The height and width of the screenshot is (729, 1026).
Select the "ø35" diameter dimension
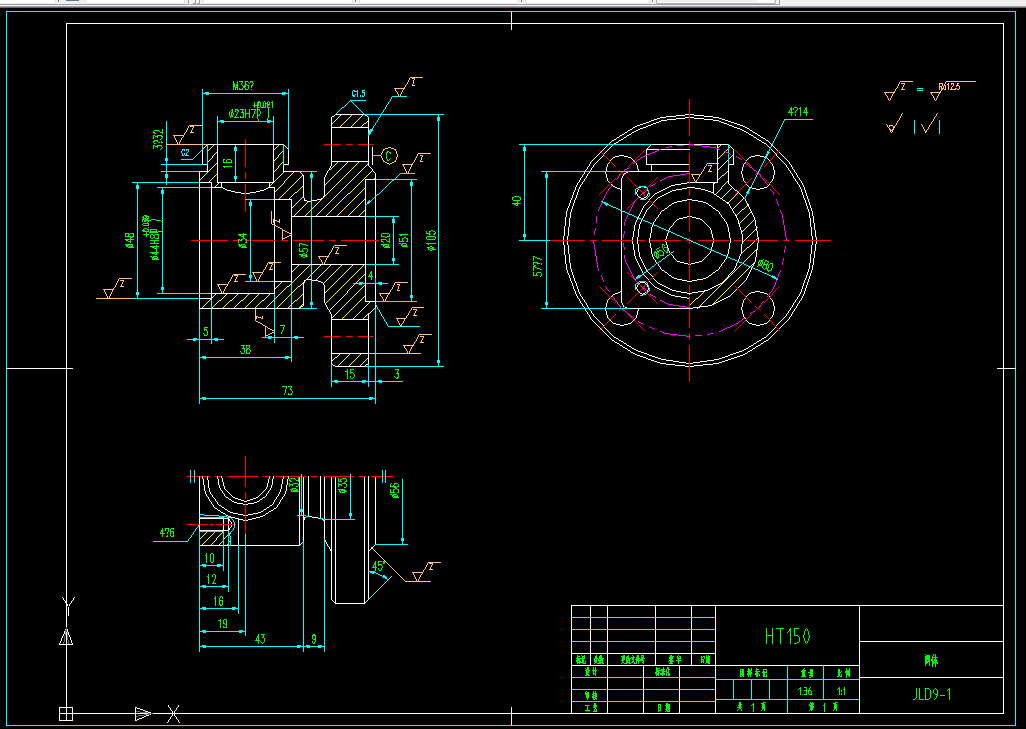coord(342,485)
